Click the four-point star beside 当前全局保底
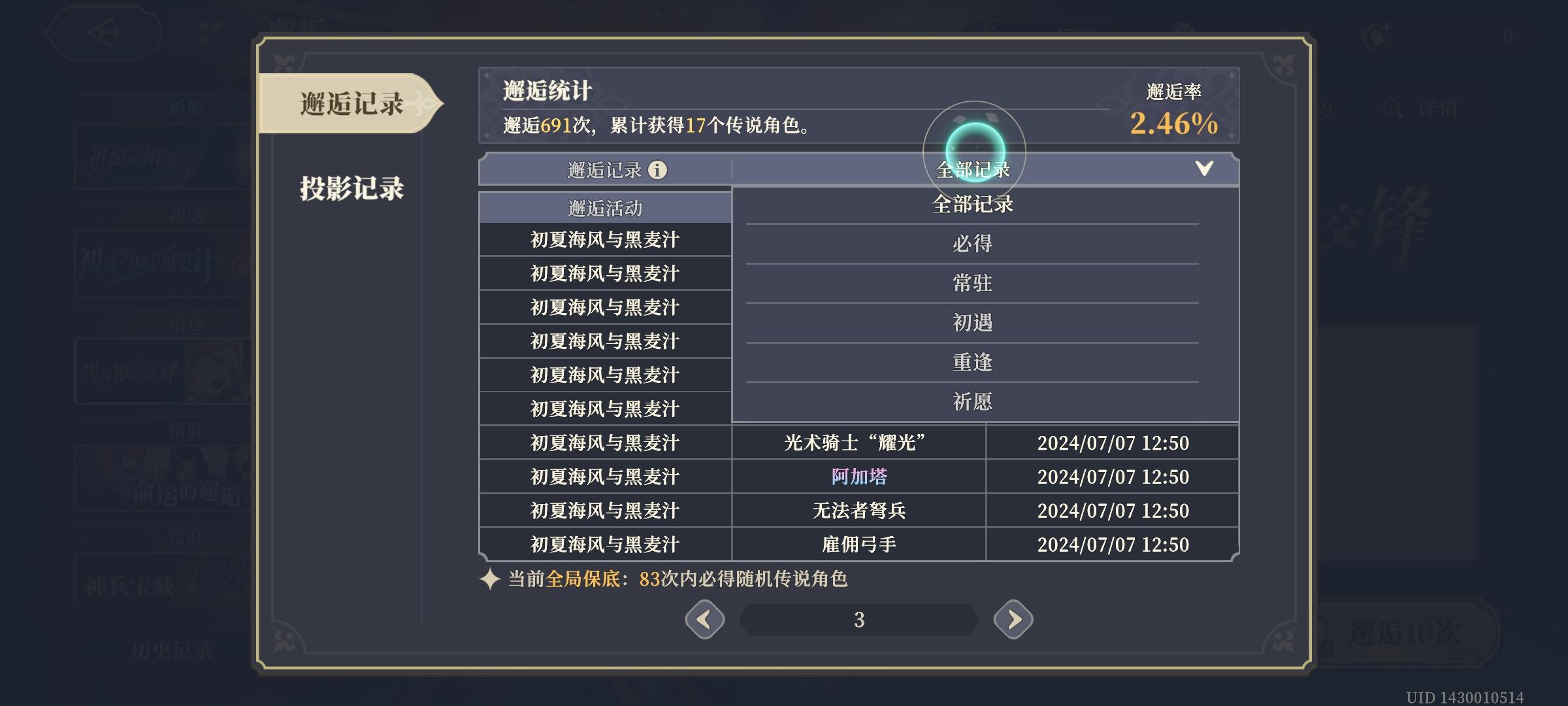 tap(490, 579)
